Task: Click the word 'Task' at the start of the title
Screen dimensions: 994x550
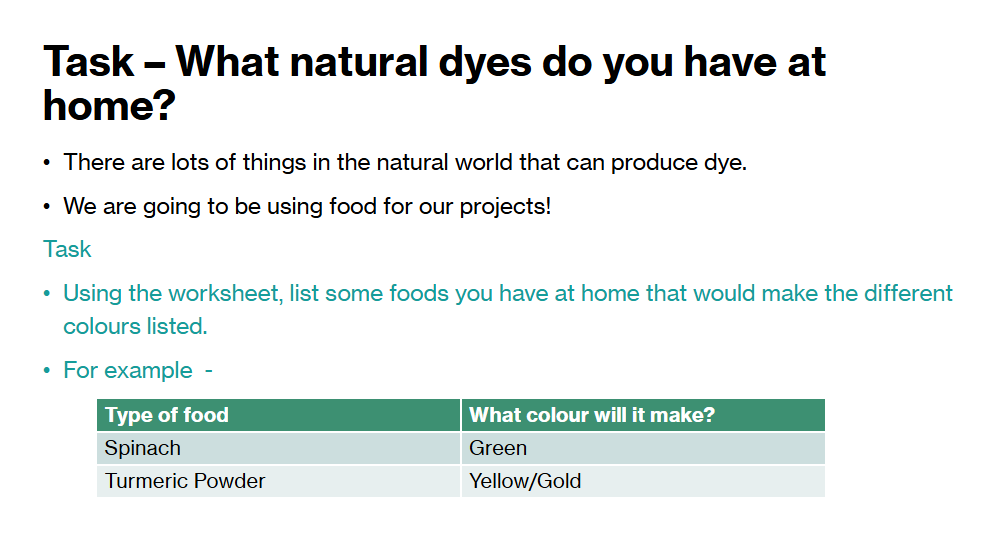Action: [x=89, y=62]
